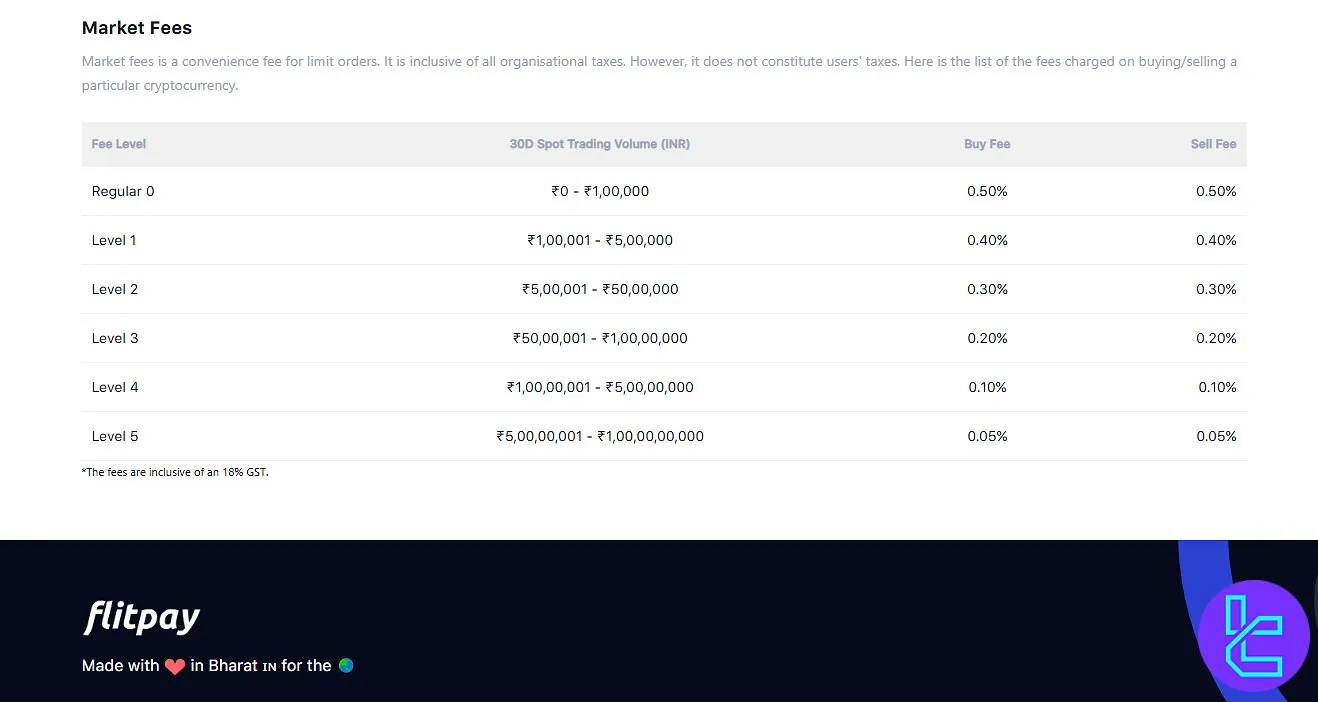This screenshot has height=702, width=1318.
Task: Click the ₹1,00,001 - ₹5,00,000 volume cell
Action: point(600,240)
